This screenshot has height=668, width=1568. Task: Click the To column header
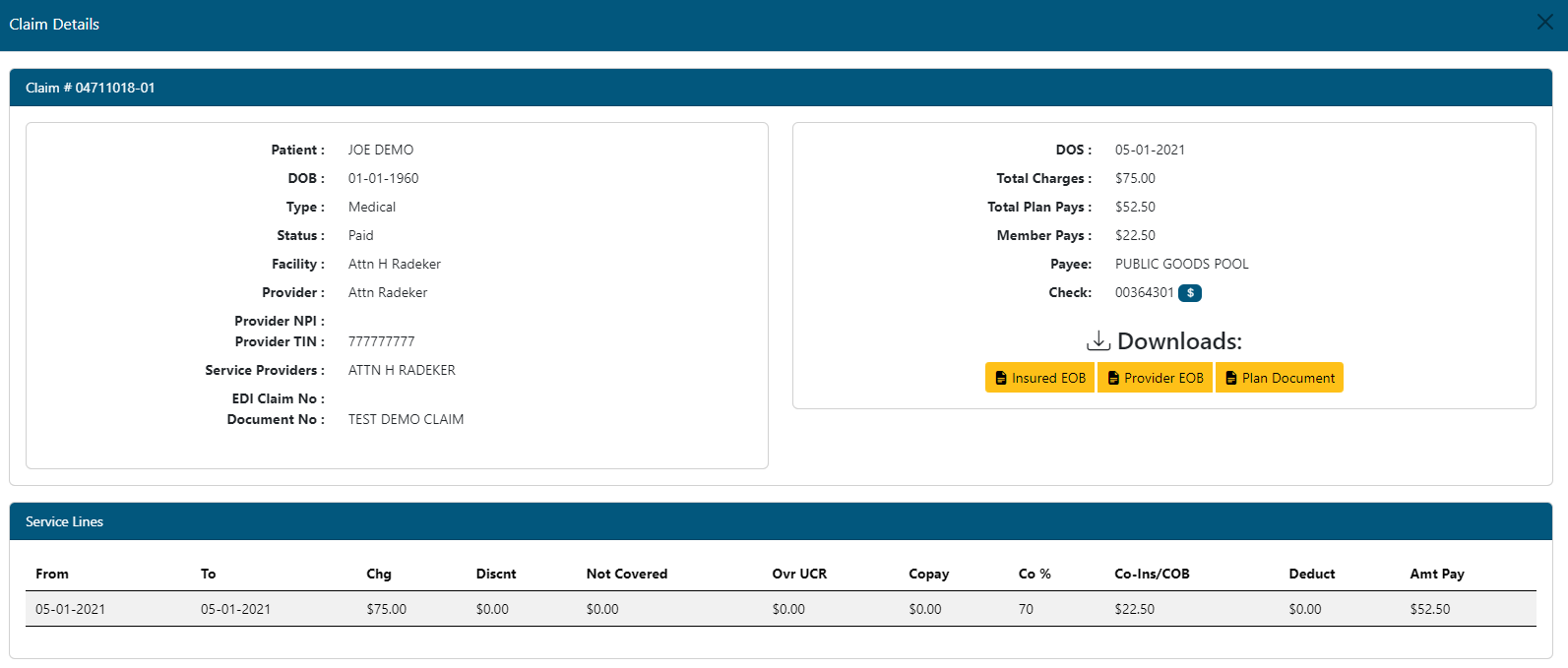pyautogui.click(x=209, y=574)
